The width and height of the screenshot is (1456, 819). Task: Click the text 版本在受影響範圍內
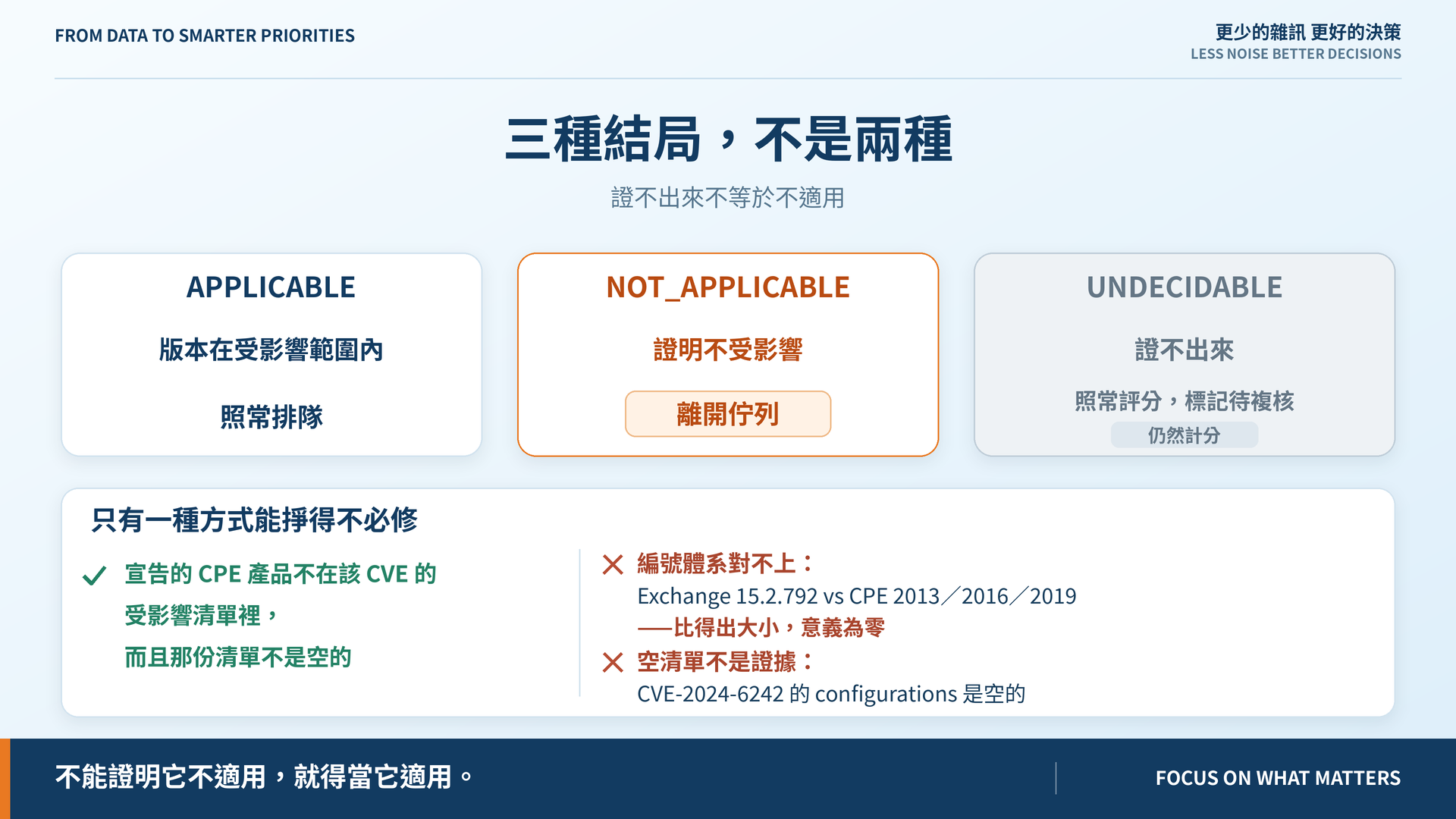[x=271, y=350]
